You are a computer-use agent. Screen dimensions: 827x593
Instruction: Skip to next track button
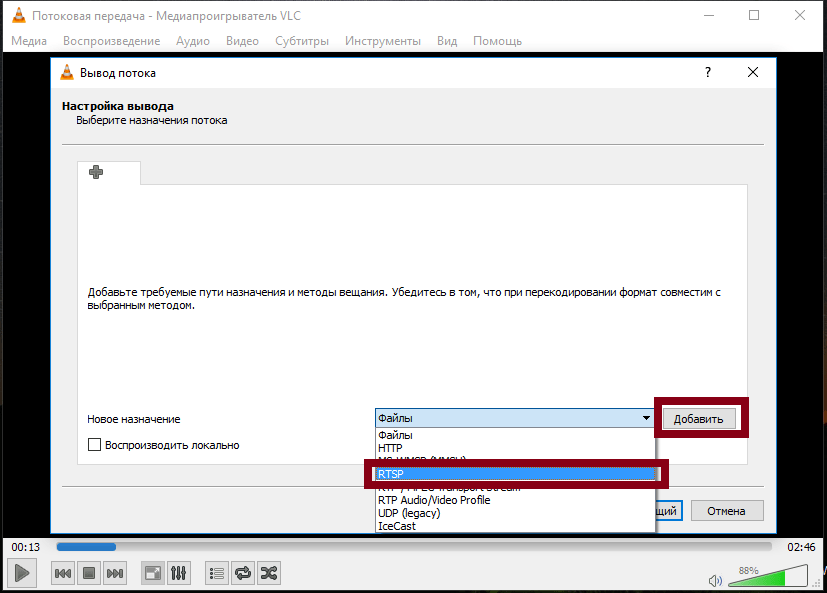[x=115, y=573]
